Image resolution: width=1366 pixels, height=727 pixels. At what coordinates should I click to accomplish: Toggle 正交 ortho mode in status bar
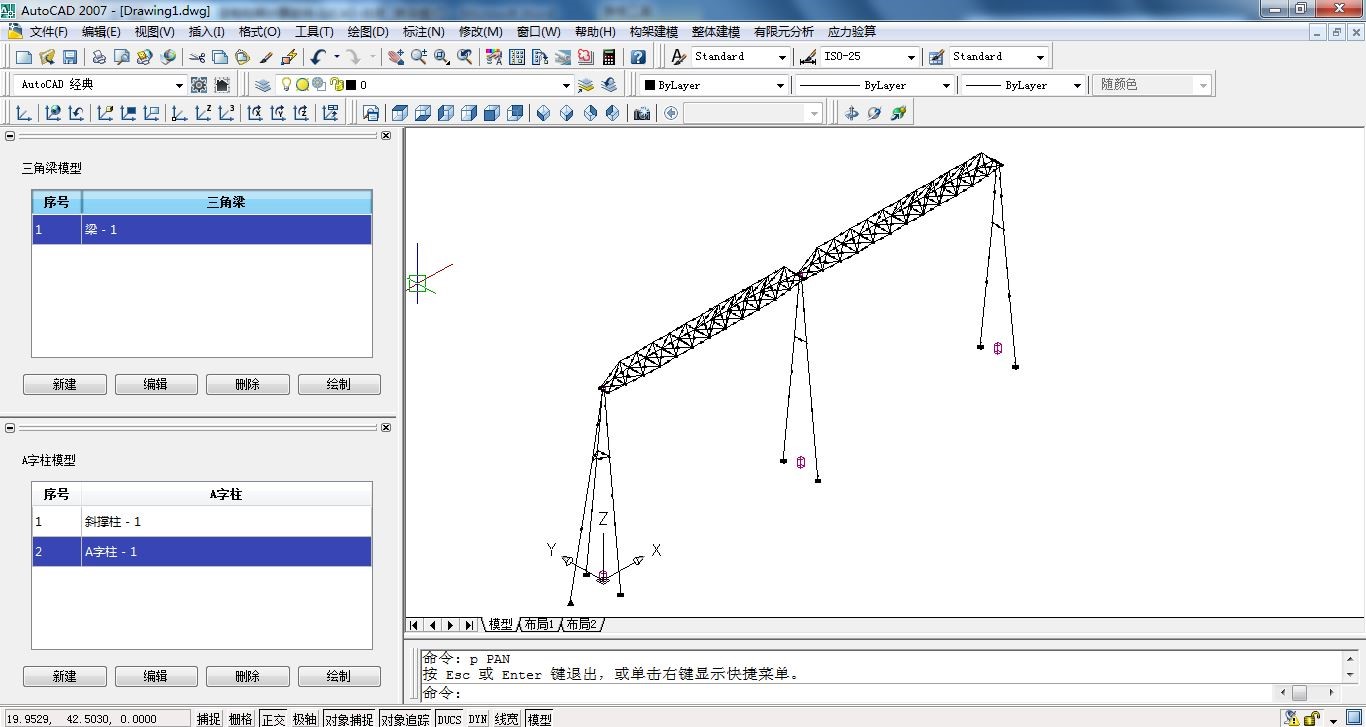(x=273, y=719)
